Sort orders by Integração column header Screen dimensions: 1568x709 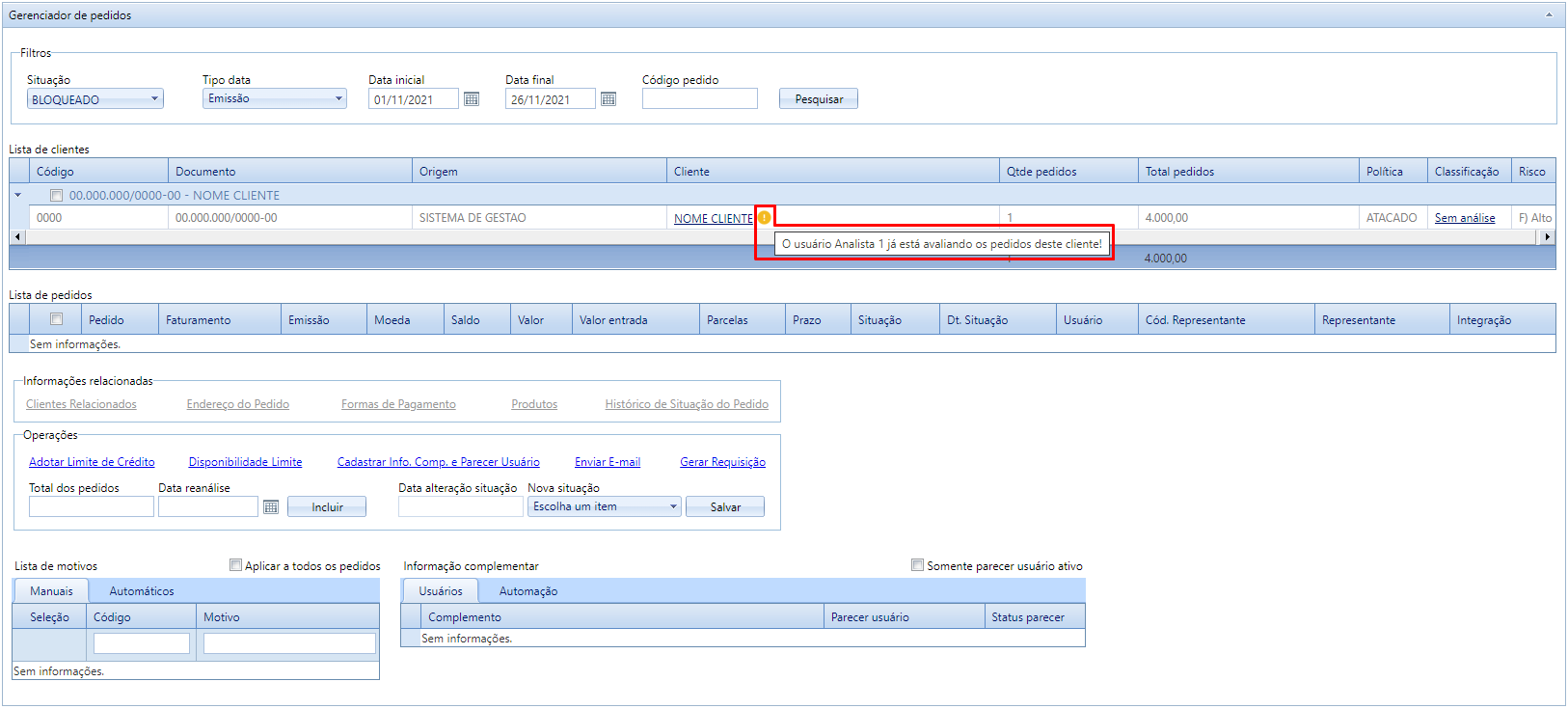click(1502, 319)
